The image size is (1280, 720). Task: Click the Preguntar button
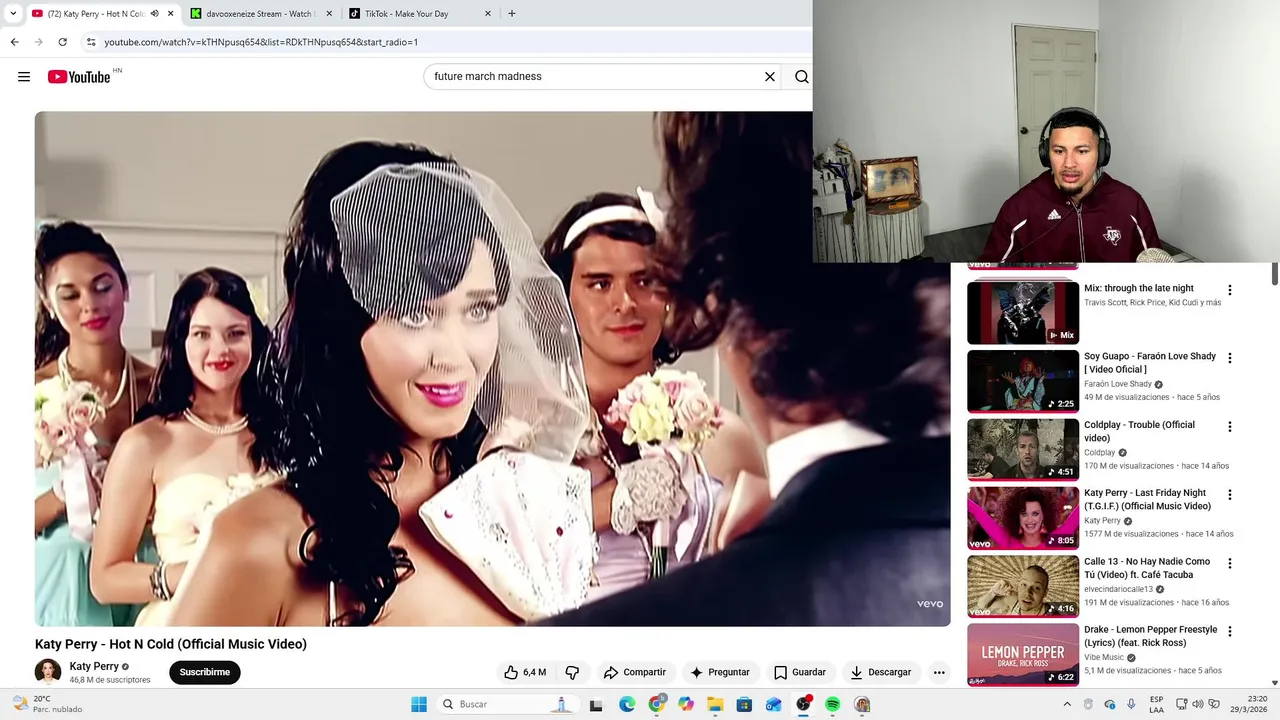pyautogui.click(x=720, y=672)
